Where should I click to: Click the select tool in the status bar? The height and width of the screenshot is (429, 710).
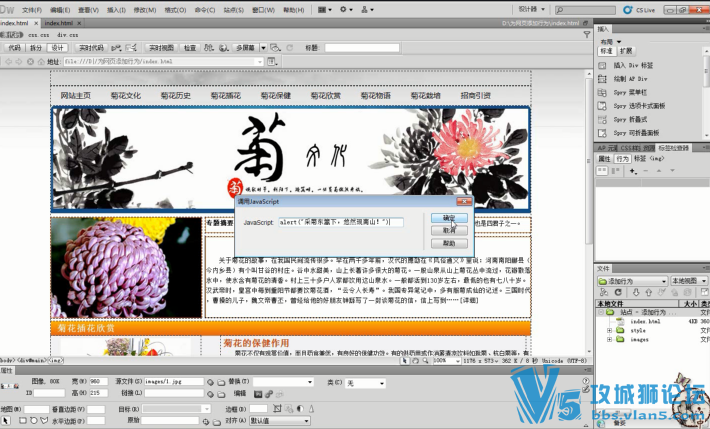[x=404, y=361]
